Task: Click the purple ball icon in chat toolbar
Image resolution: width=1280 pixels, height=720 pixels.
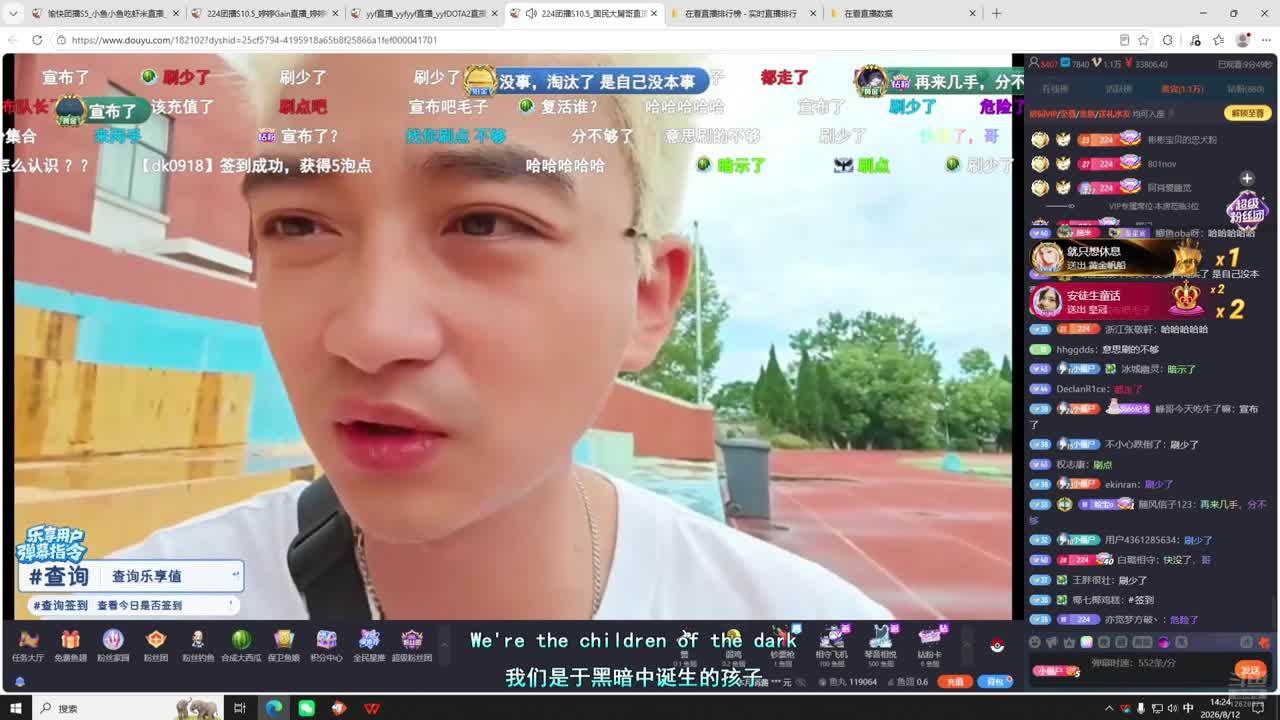Action: [x=1163, y=642]
